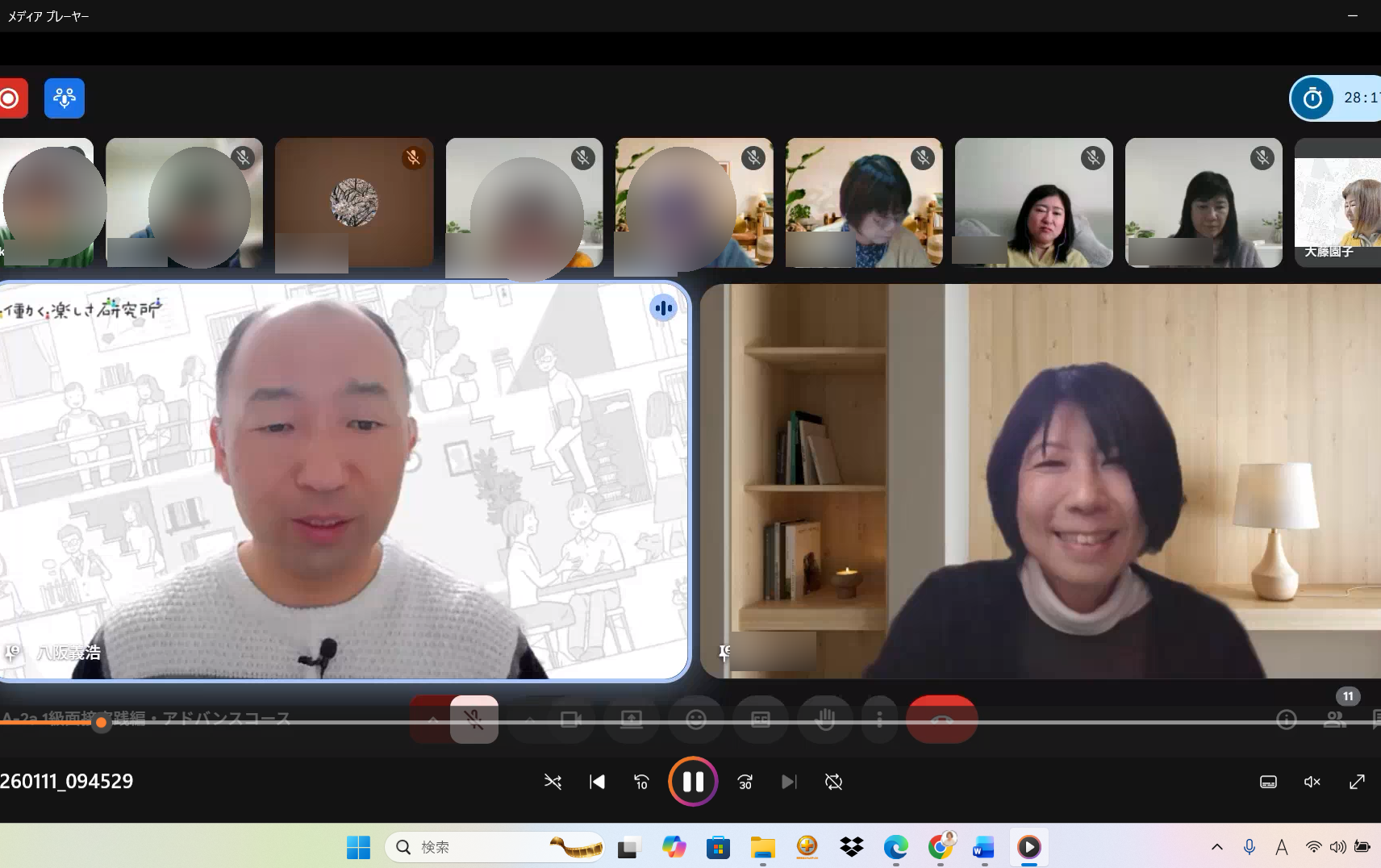Click the meeting timer stopwatch icon
The image size is (1381, 868).
click(x=1312, y=98)
